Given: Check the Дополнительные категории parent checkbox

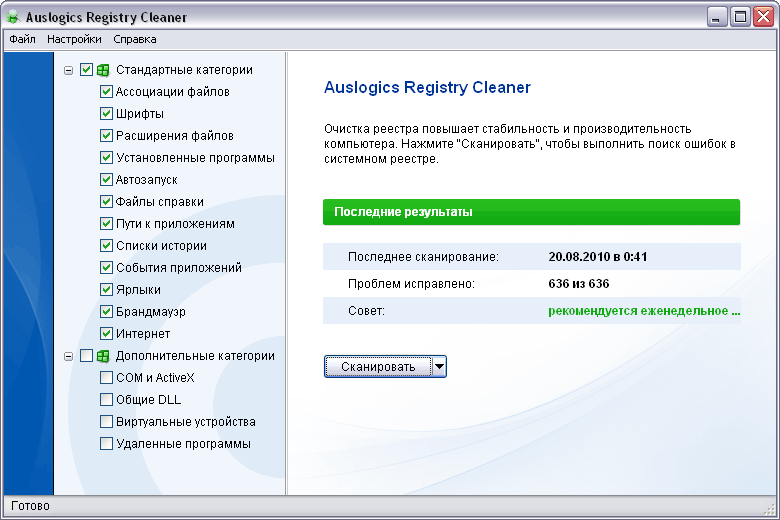Looking at the screenshot, I should coord(87,356).
